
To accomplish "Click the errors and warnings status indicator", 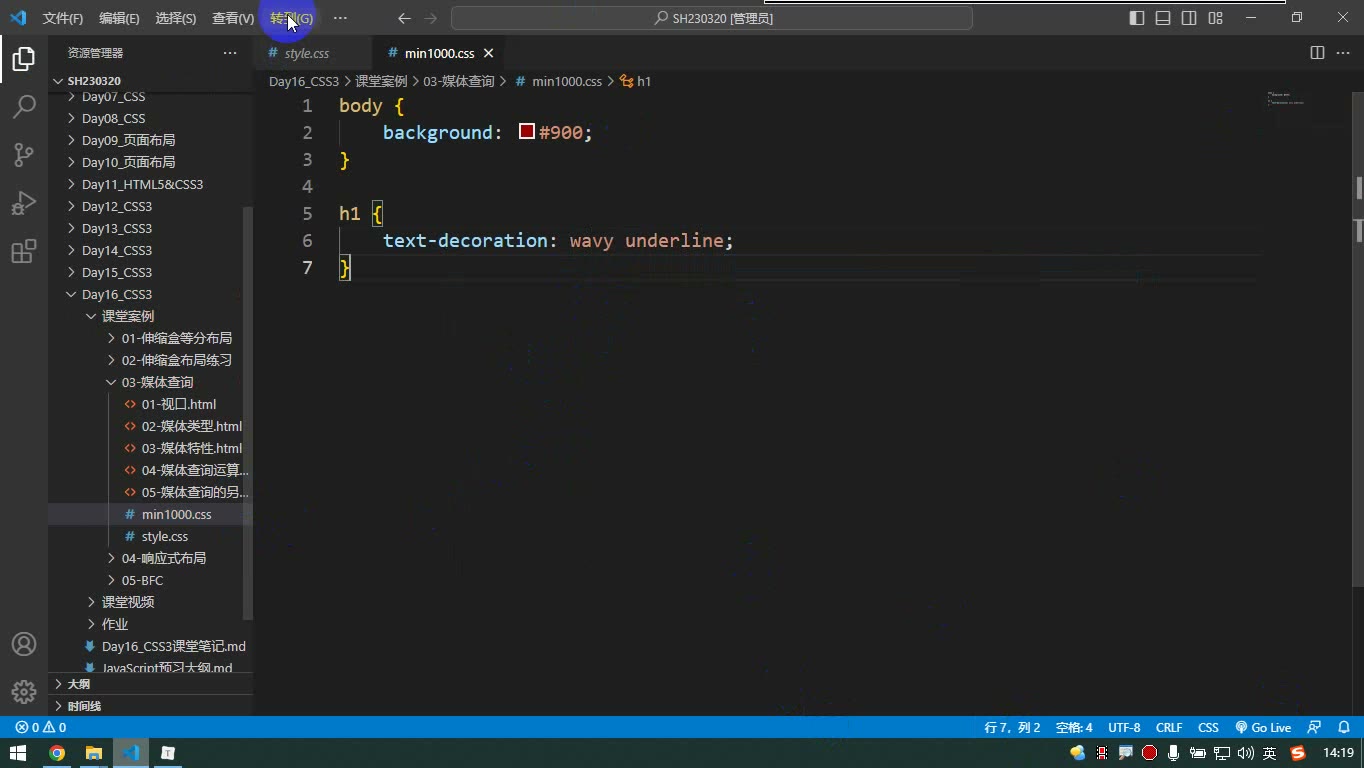I will (x=41, y=727).
